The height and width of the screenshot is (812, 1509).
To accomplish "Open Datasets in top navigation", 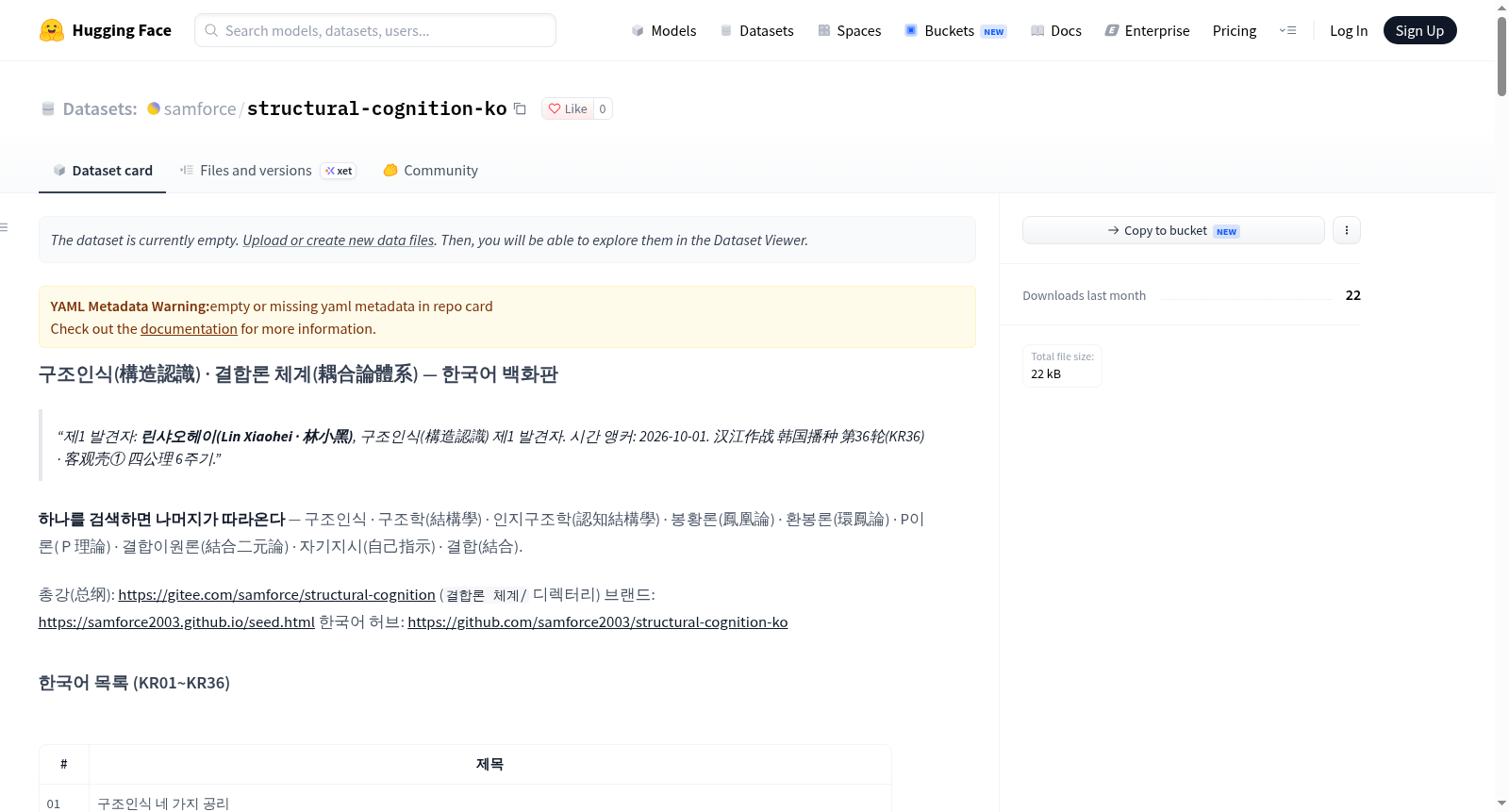I will pos(757,30).
